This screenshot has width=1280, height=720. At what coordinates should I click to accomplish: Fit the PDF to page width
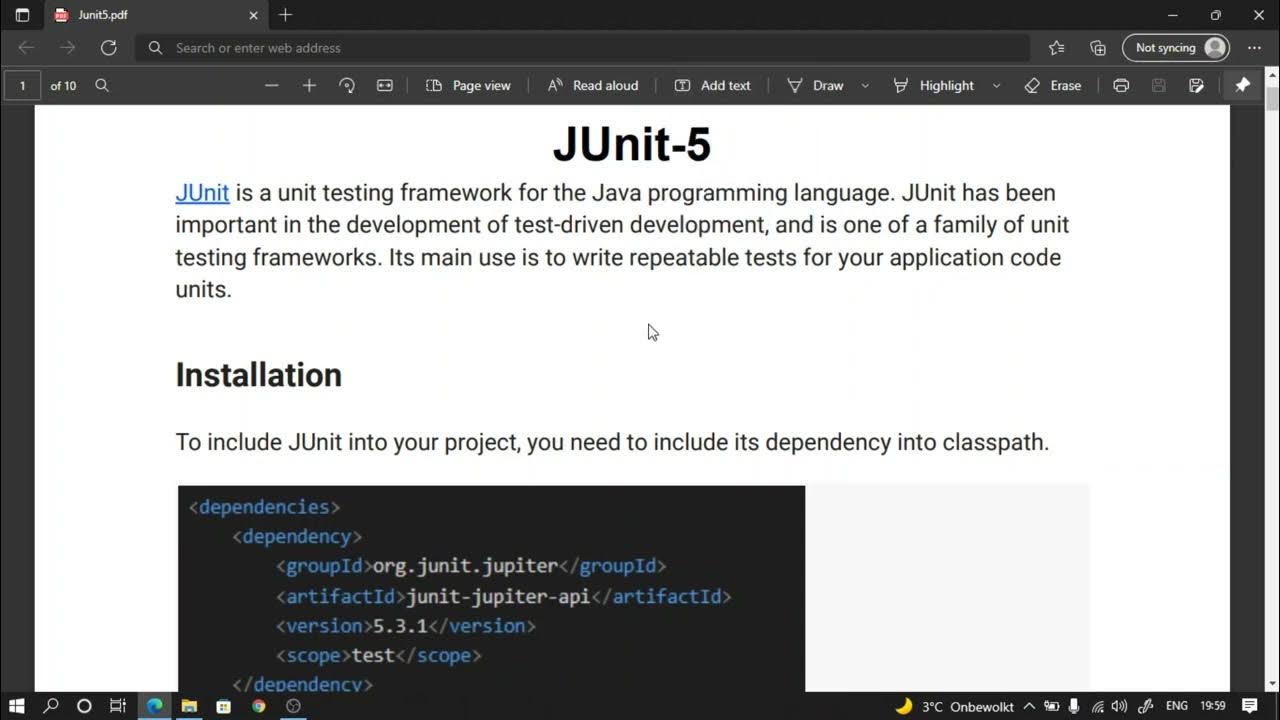coord(385,85)
